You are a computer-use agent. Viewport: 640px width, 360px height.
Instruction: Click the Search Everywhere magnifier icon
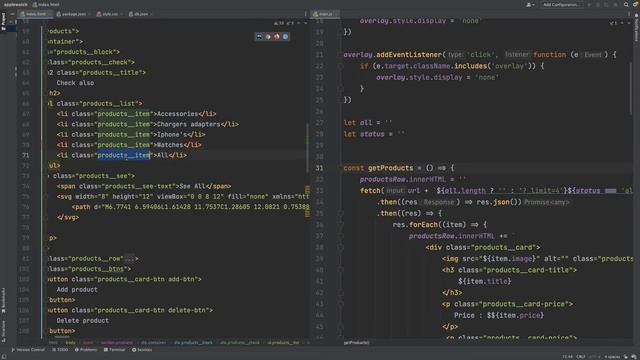point(626,4)
